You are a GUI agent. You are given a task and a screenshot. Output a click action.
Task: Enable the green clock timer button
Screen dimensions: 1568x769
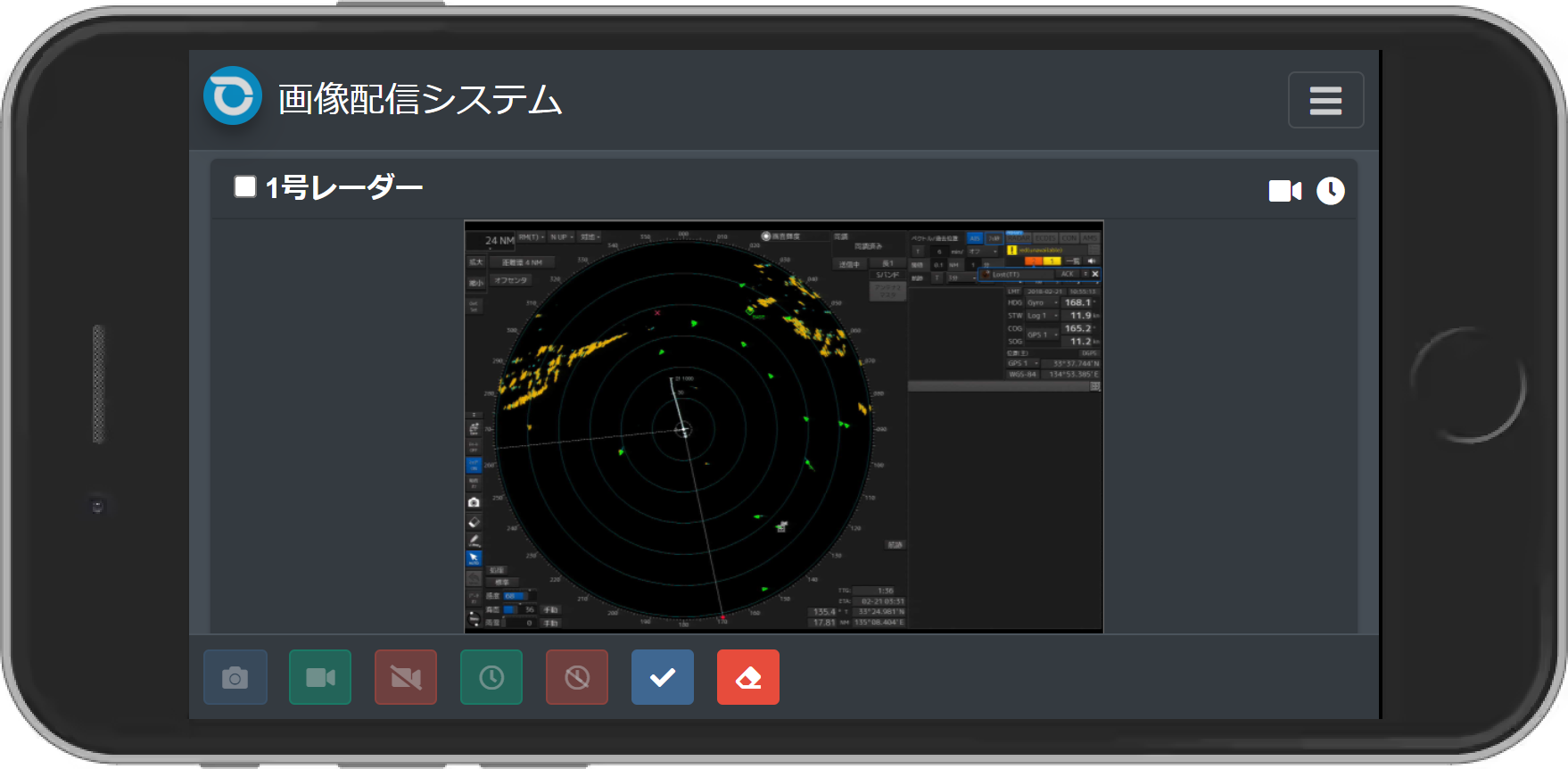pos(491,678)
